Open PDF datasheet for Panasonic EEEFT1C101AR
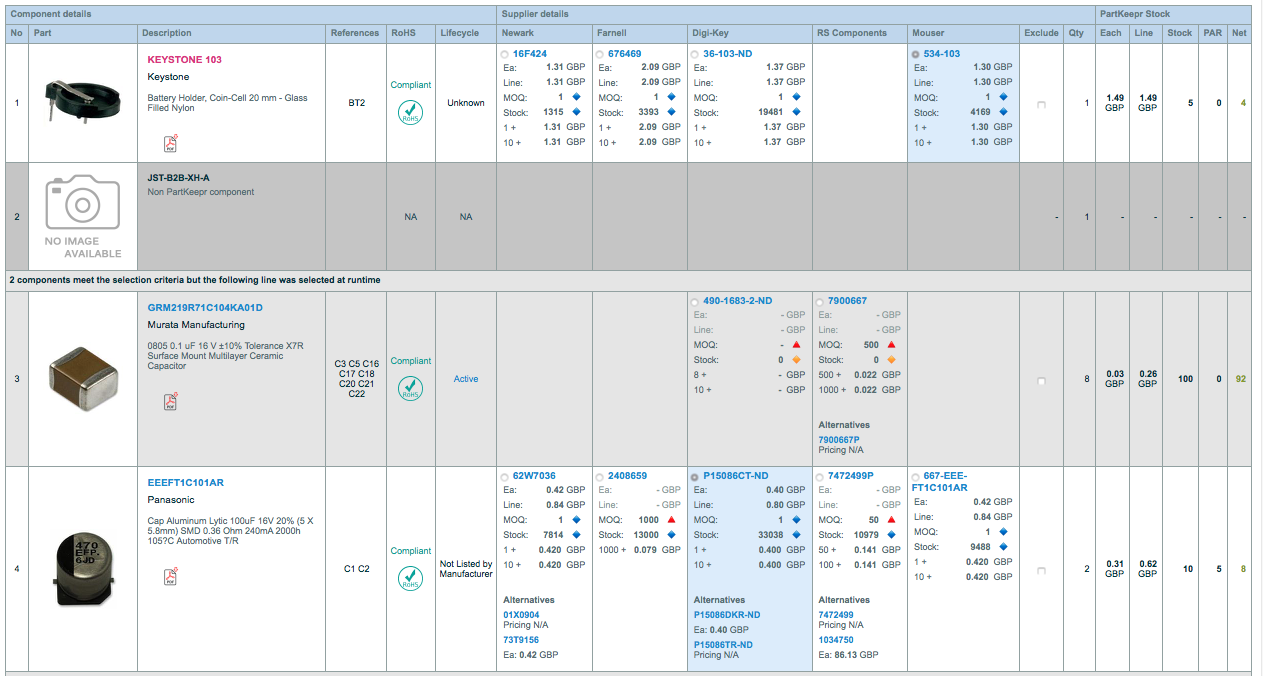 click(170, 576)
